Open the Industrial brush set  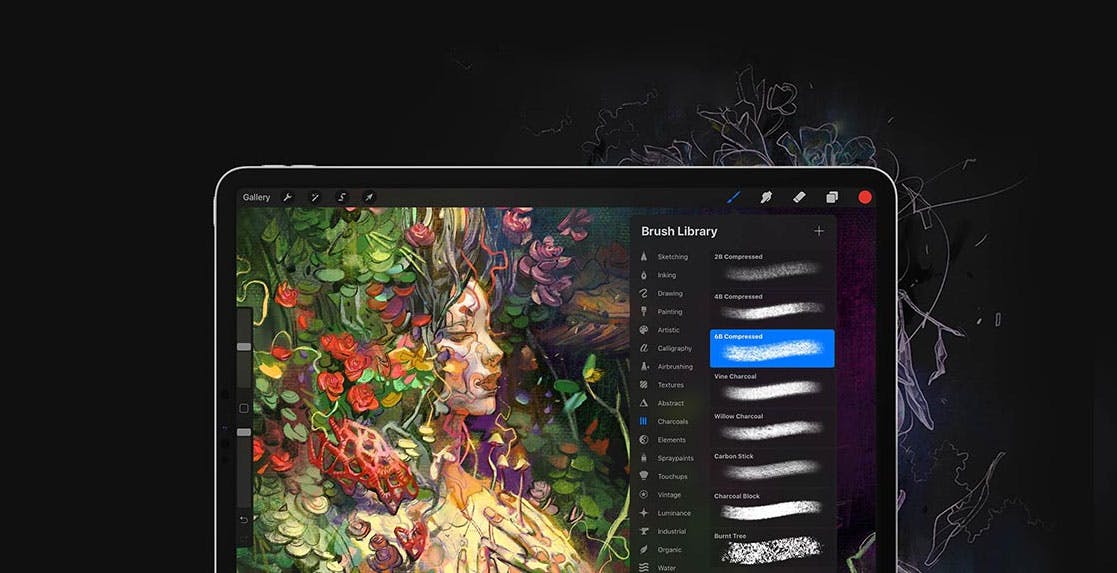[663, 532]
